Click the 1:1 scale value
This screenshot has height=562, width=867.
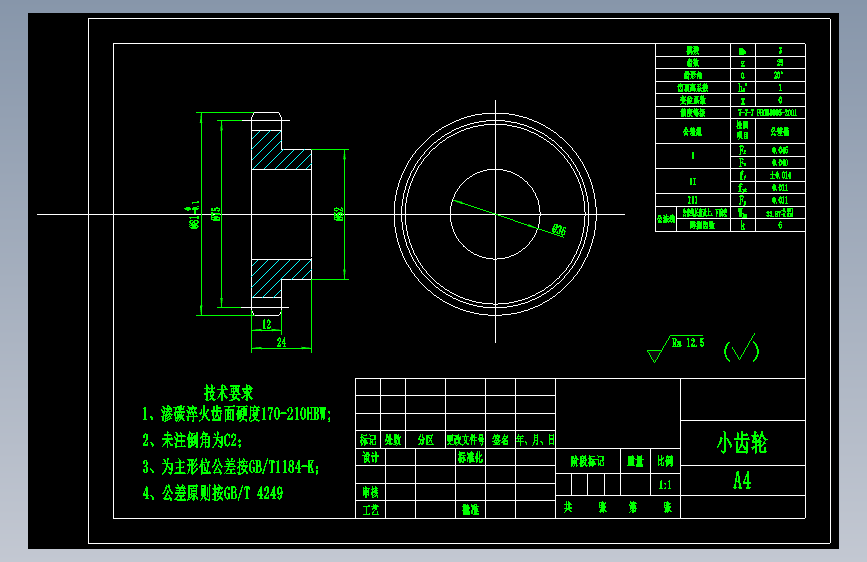(665, 485)
